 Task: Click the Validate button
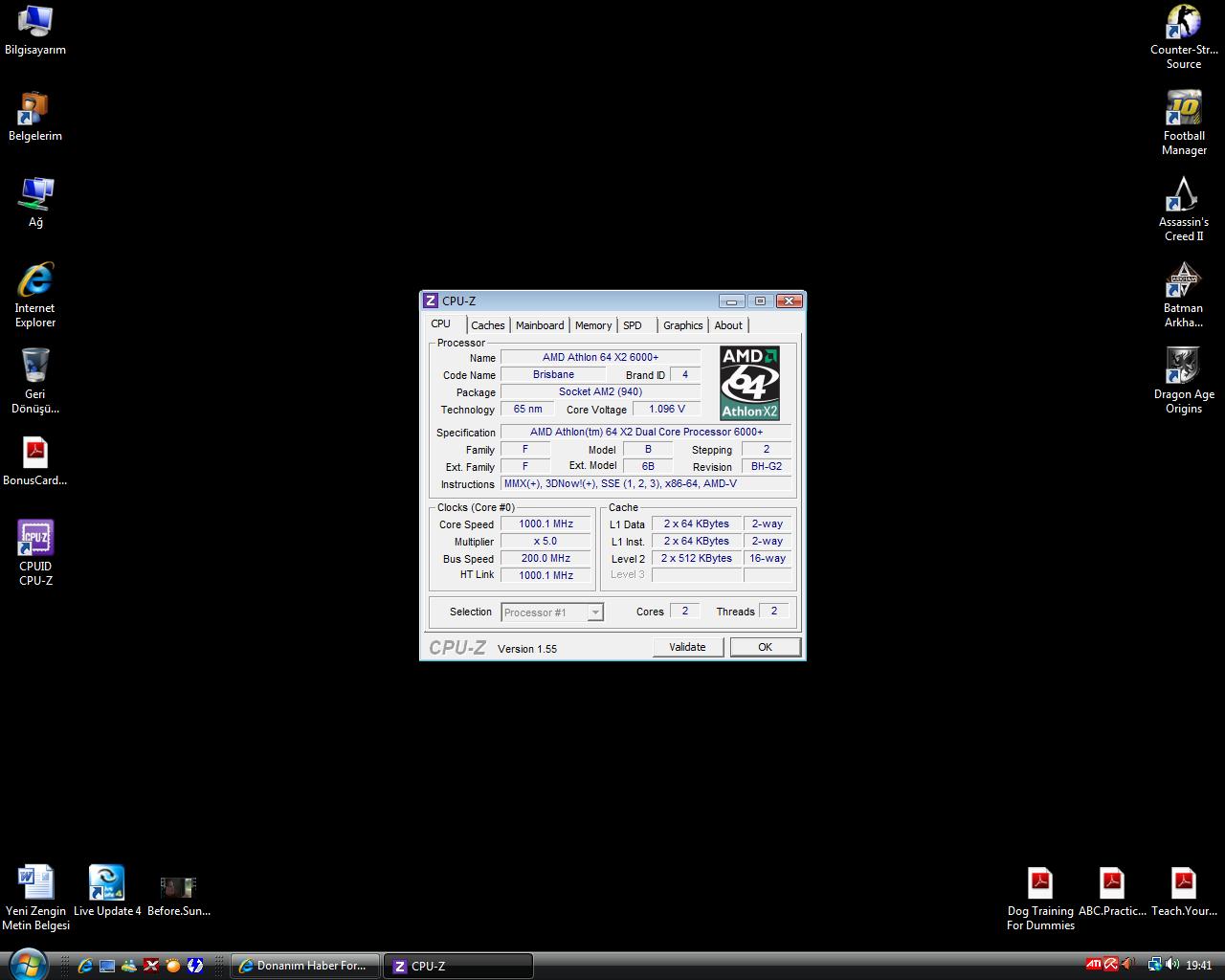(x=687, y=647)
